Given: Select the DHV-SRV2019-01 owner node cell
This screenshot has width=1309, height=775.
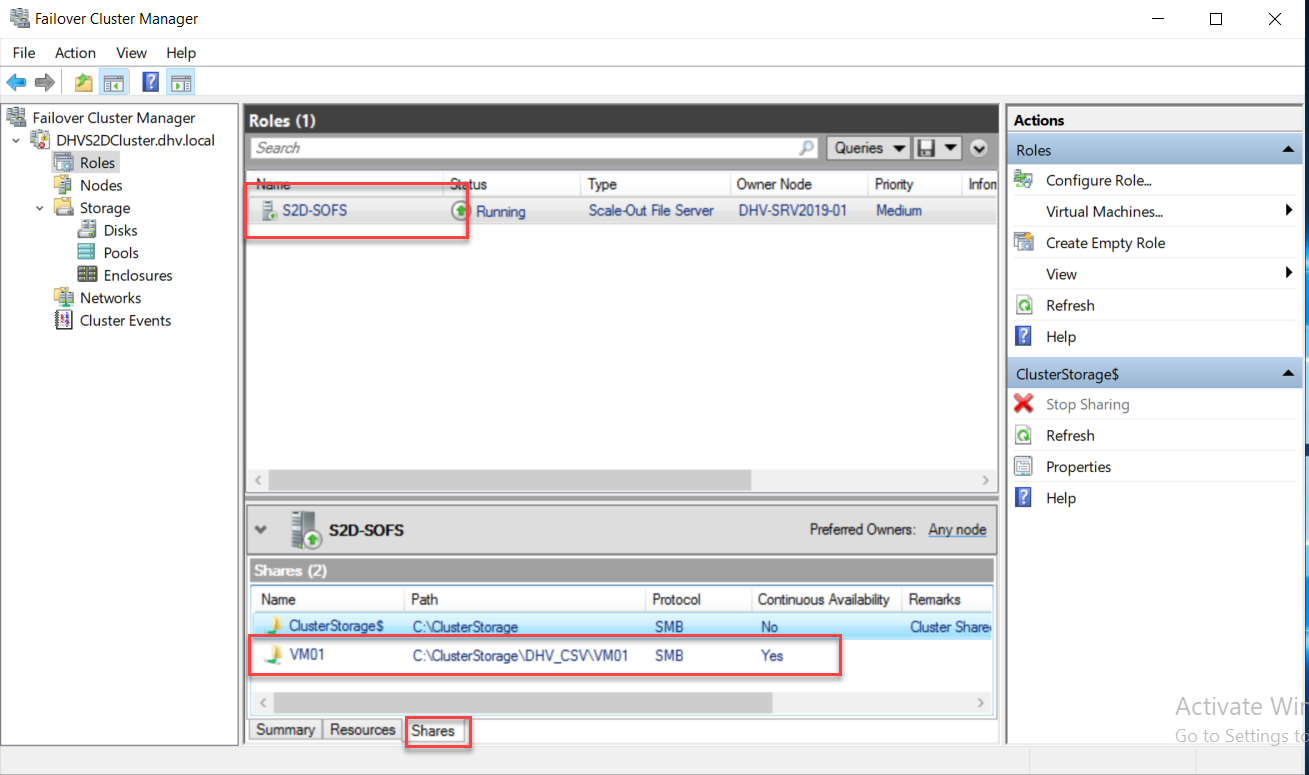Looking at the screenshot, I should pos(793,211).
